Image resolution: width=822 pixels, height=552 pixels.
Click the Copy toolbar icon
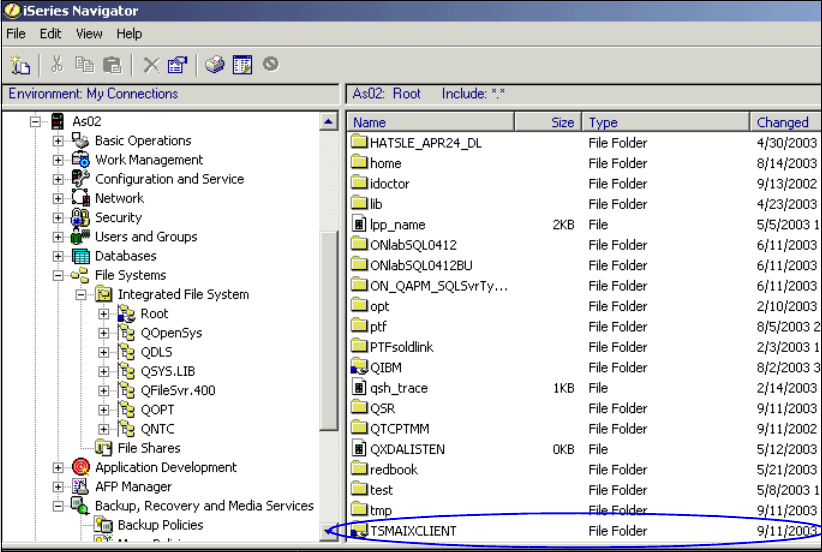[x=84, y=64]
